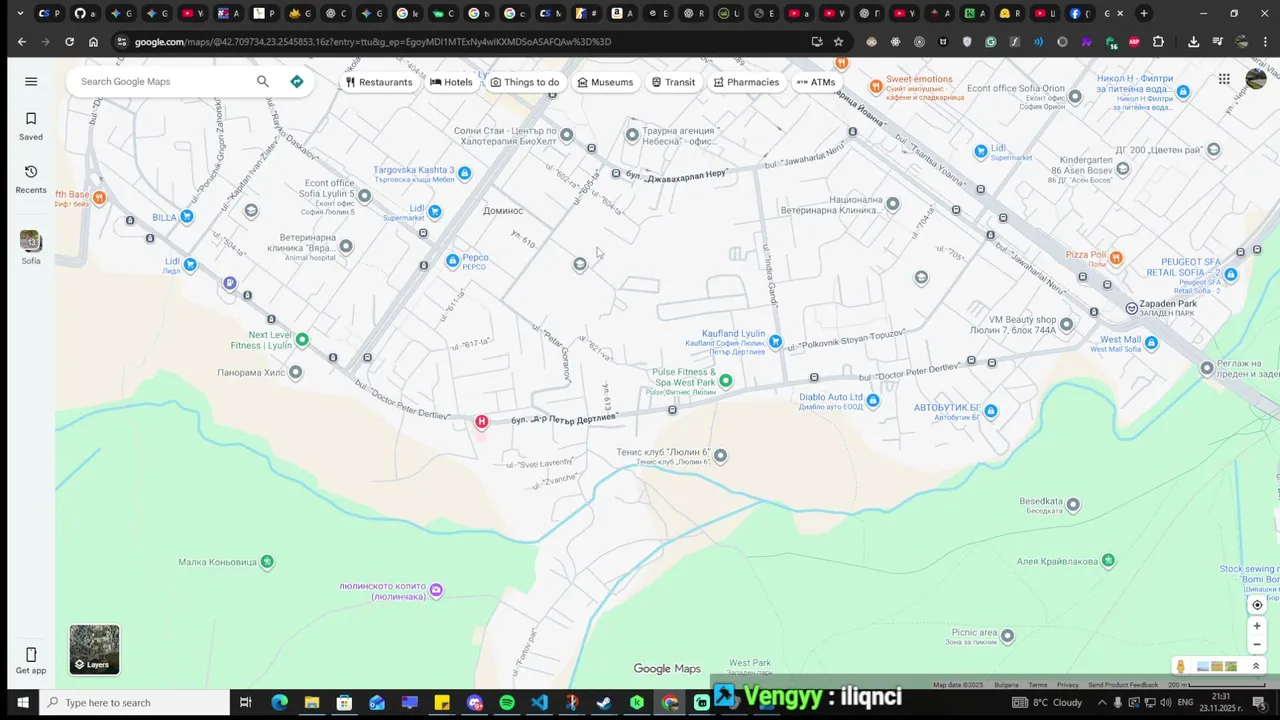The height and width of the screenshot is (720, 1280).
Task: Zoom out the map with minus
Action: (1257, 644)
